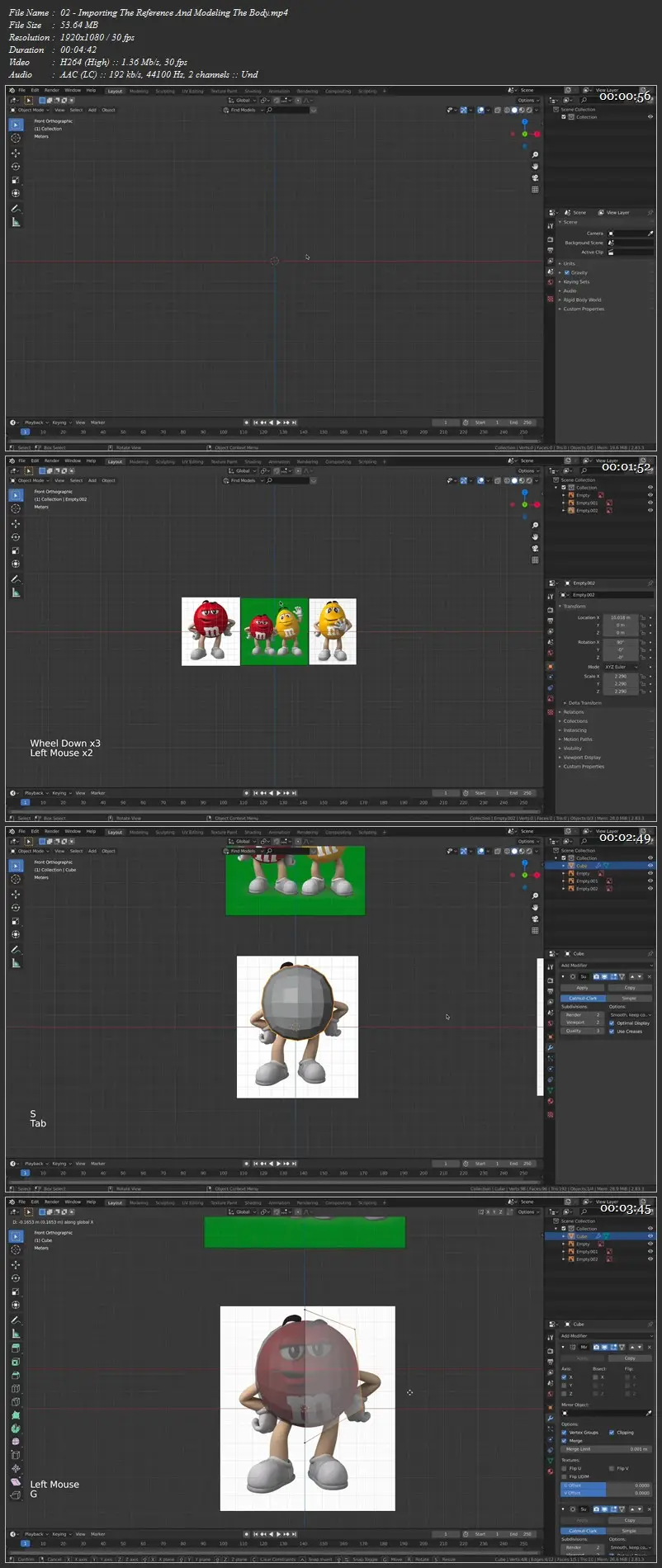Select Catmull-Clark button in the 00:03:45 frame
This screenshot has width=662, height=1568.
(x=583, y=1531)
